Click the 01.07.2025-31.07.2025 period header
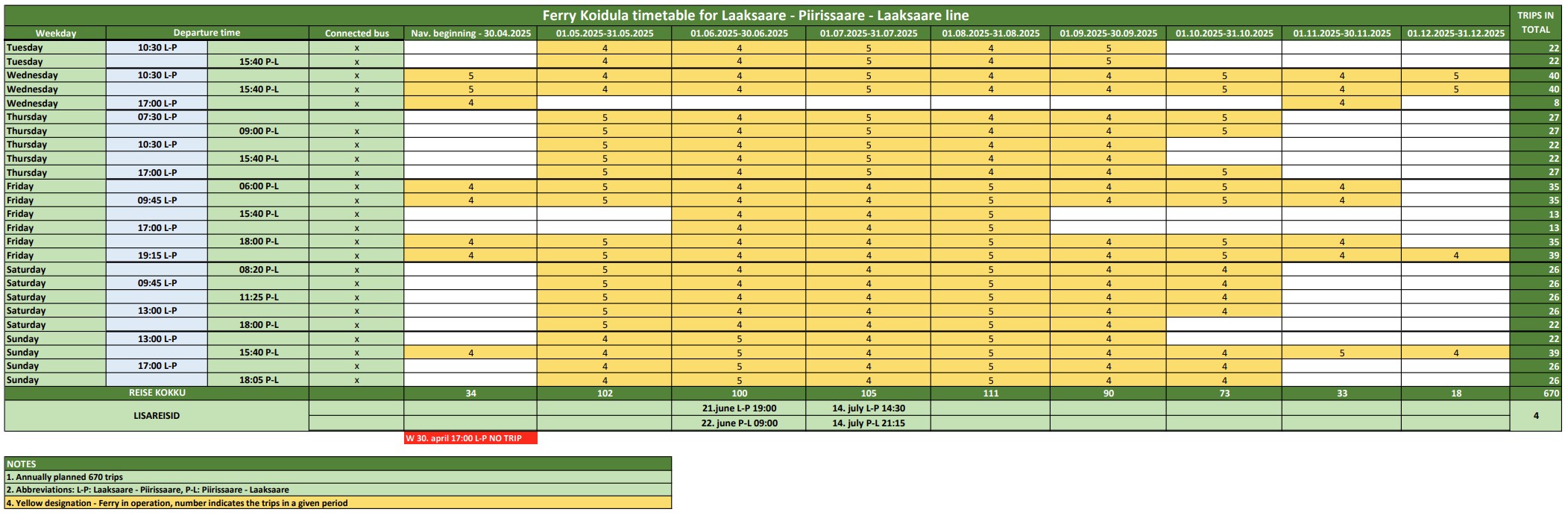Image resolution: width=1568 pixels, height=515 pixels. (x=869, y=33)
